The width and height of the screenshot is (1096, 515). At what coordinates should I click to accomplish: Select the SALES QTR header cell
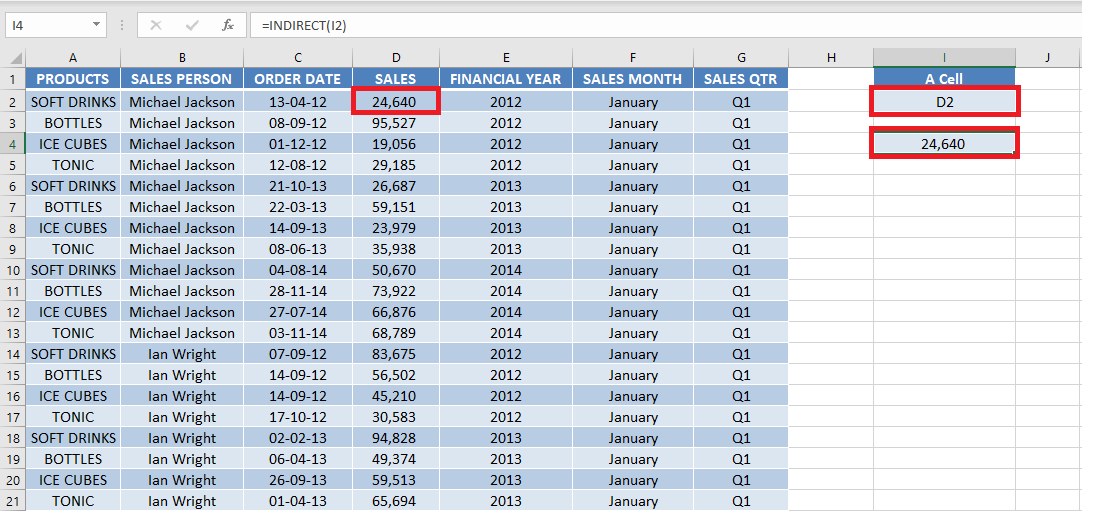[741, 79]
